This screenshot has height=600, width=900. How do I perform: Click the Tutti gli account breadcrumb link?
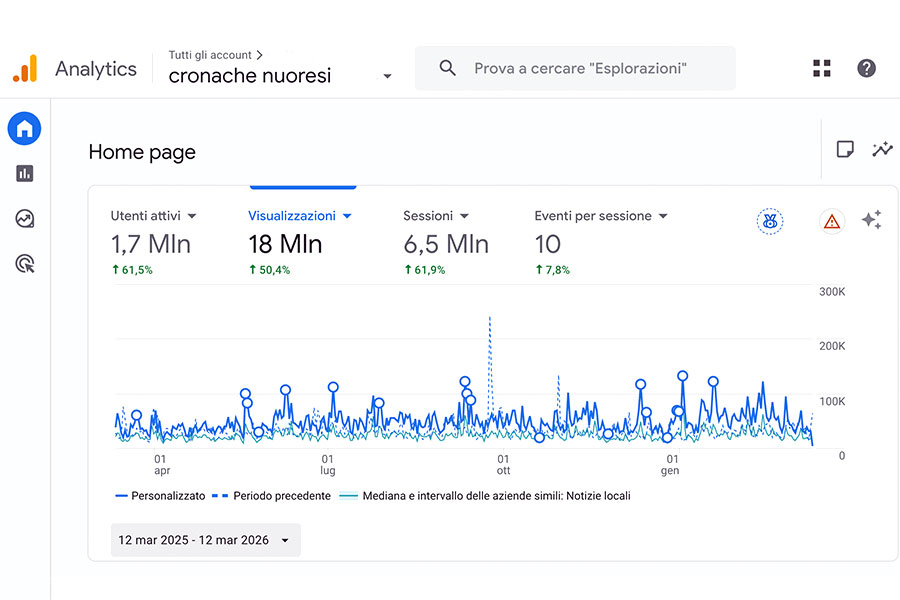[x=210, y=55]
